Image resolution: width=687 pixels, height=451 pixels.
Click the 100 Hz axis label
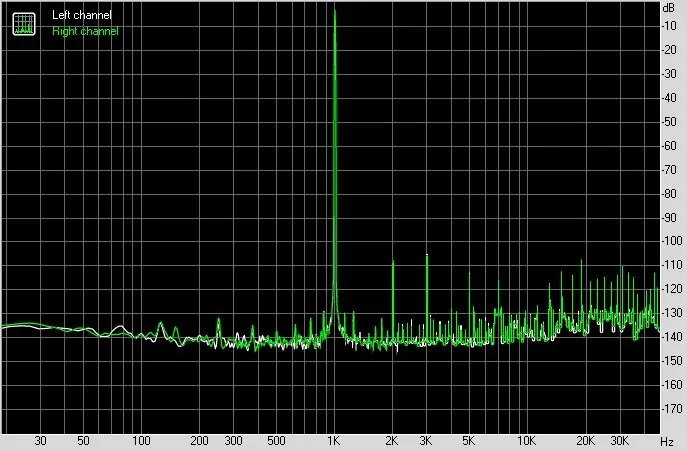141,441
